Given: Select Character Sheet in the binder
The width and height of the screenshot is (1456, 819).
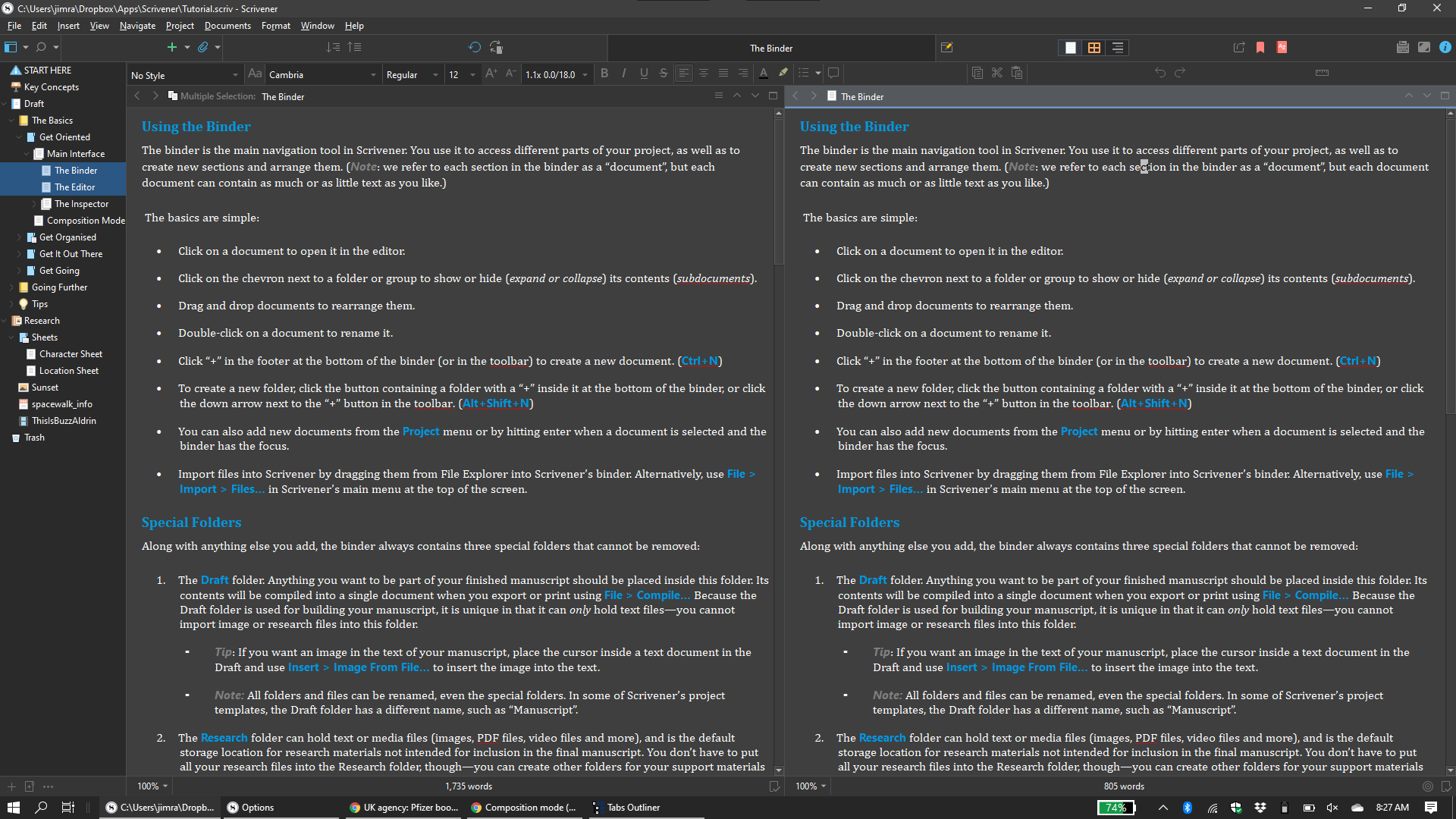Looking at the screenshot, I should [x=71, y=354].
